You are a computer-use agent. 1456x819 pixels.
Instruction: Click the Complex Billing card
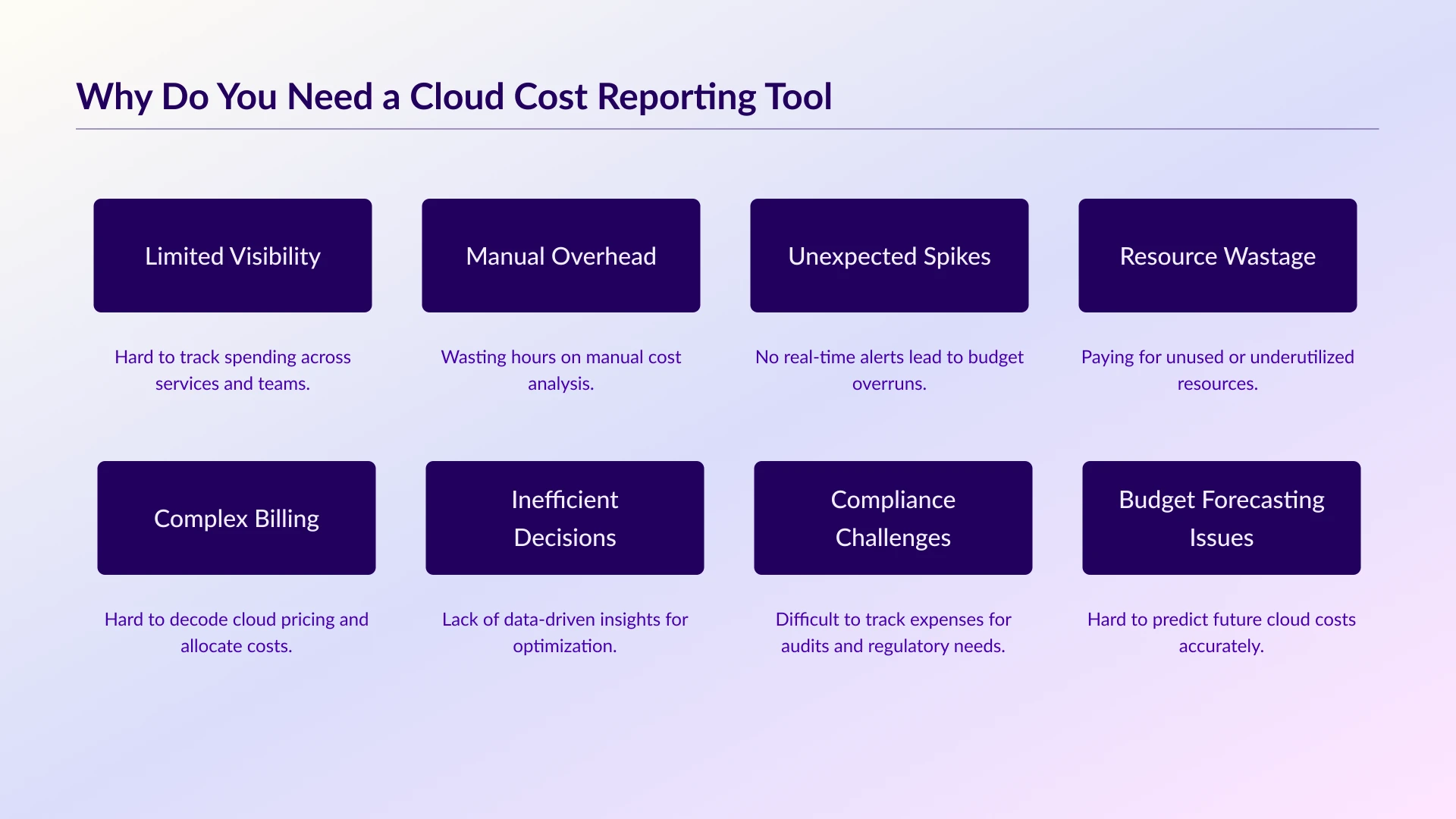[x=237, y=518]
